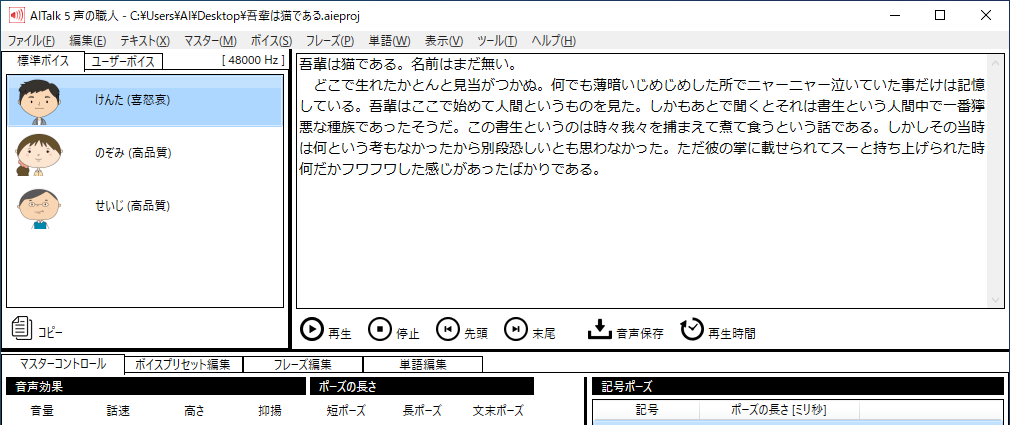Click the 高さ label
The image size is (1010, 425).
pyautogui.click(x=194, y=411)
